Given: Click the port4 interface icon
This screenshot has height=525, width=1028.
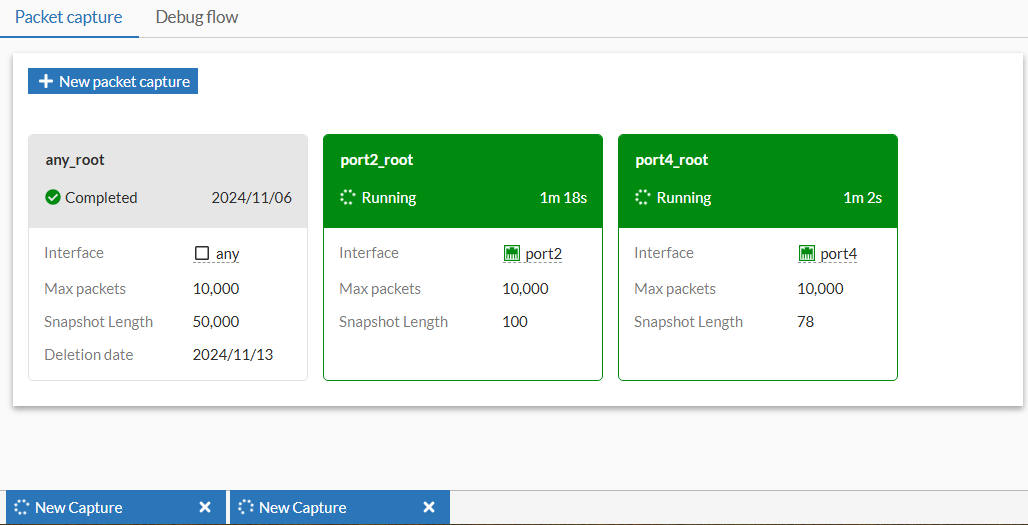Looking at the screenshot, I should click(807, 254).
